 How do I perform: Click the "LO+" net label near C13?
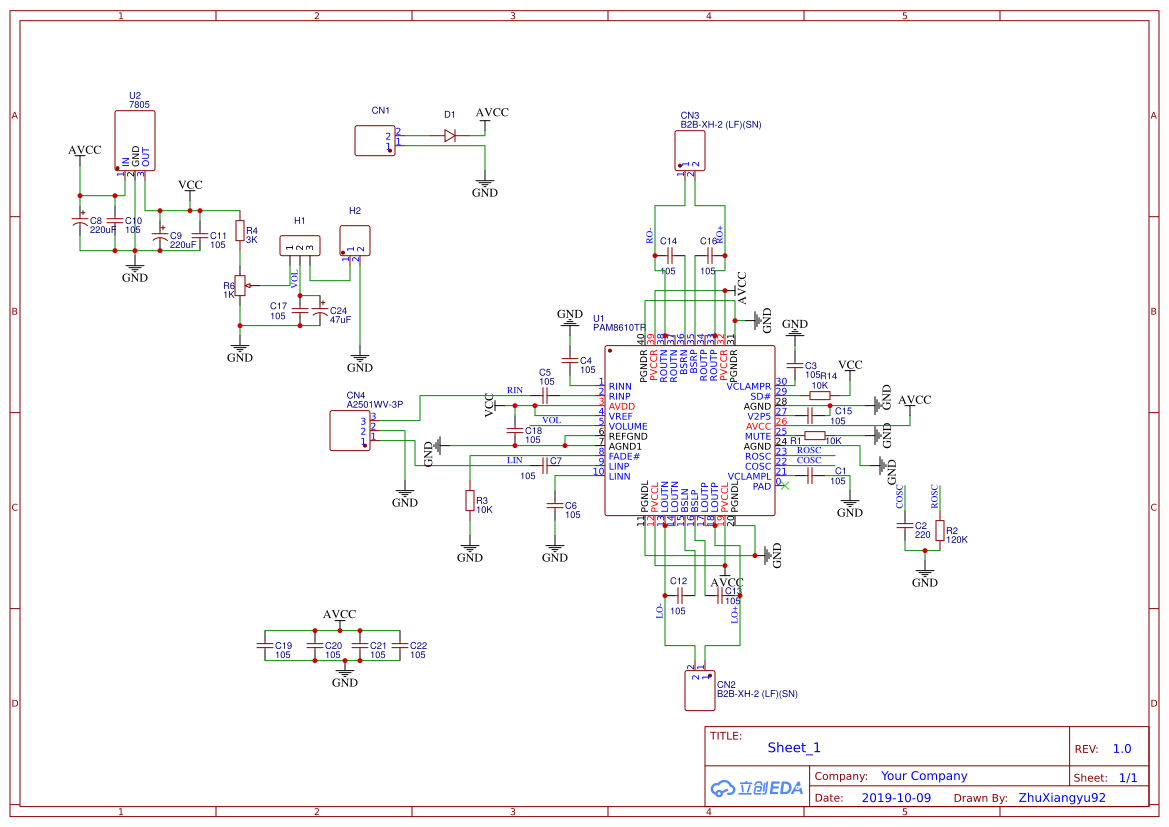(x=734, y=614)
